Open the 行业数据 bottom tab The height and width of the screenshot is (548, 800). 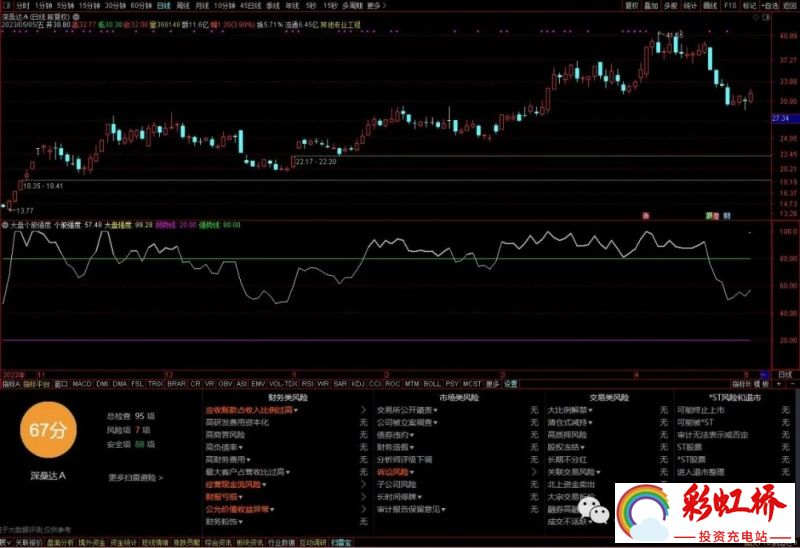(x=282, y=542)
